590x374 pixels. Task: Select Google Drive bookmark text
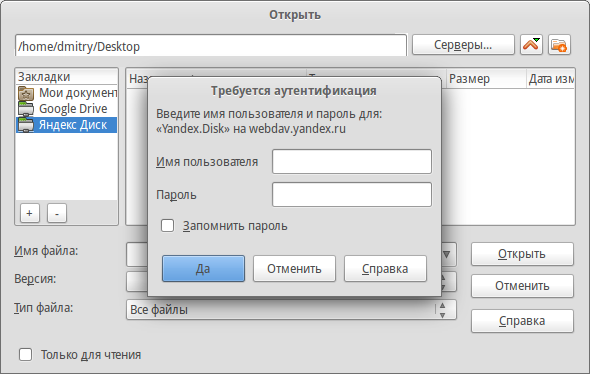pyautogui.click(x=73, y=109)
